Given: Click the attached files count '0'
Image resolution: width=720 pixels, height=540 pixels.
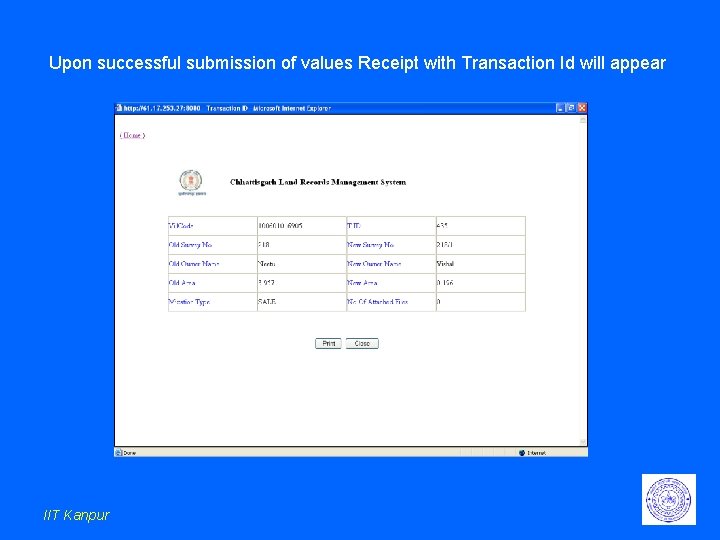Looking at the screenshot, I should pos(439,302).
